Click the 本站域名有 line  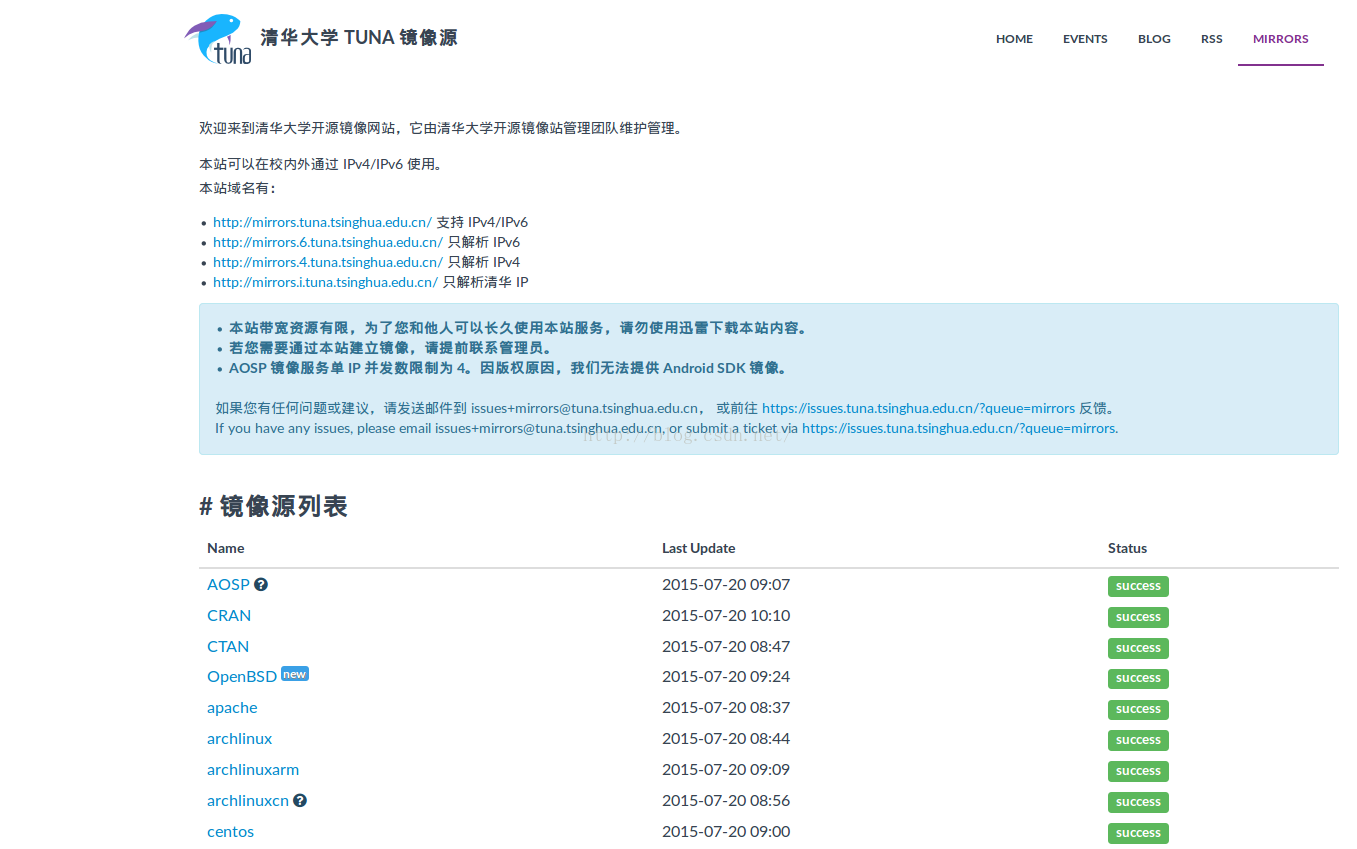[x=237, y=188]
